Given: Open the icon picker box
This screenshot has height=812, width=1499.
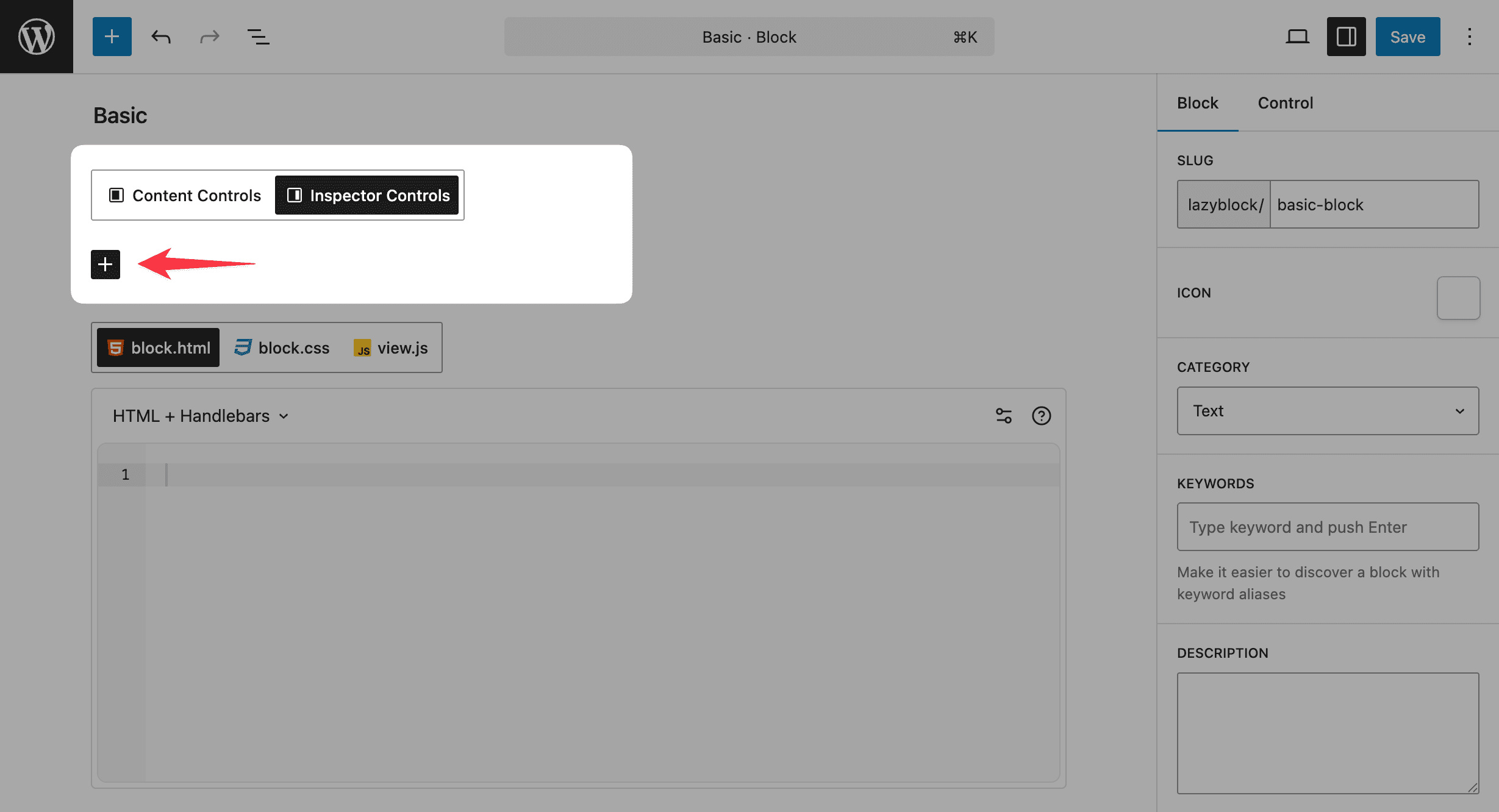Looking at the screenshot, I should pos(1458,297).
